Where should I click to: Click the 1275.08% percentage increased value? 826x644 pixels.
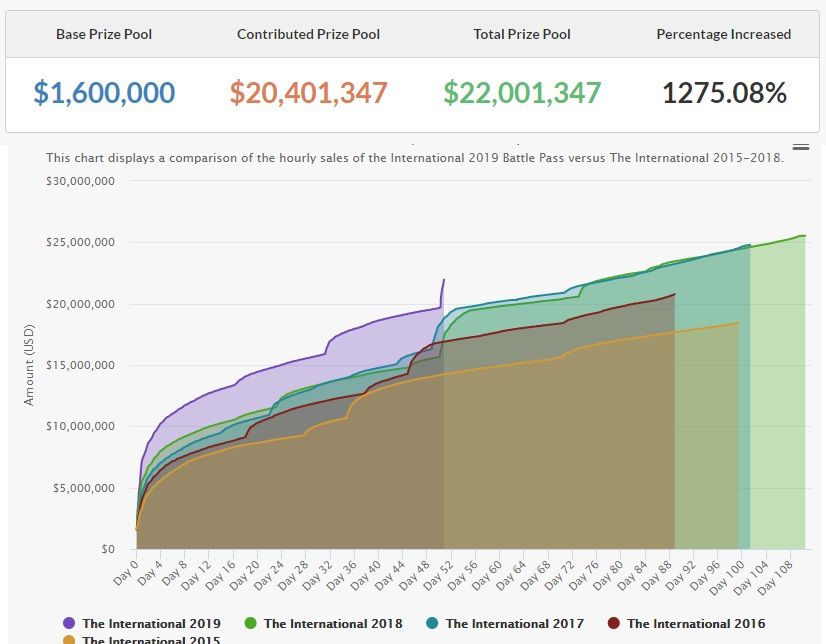pos(724,93)
